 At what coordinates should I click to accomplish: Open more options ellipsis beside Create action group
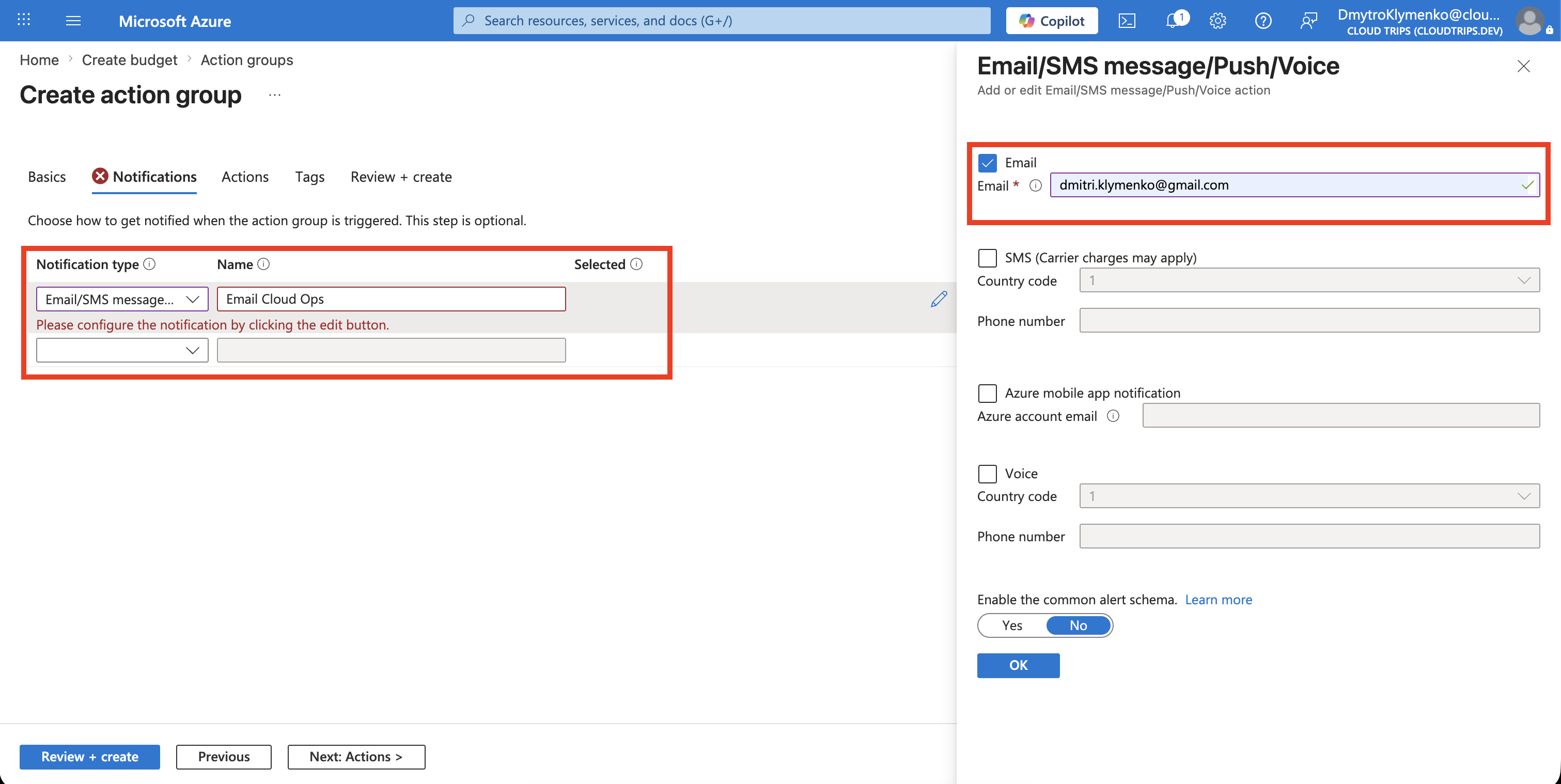coord(274,95)
